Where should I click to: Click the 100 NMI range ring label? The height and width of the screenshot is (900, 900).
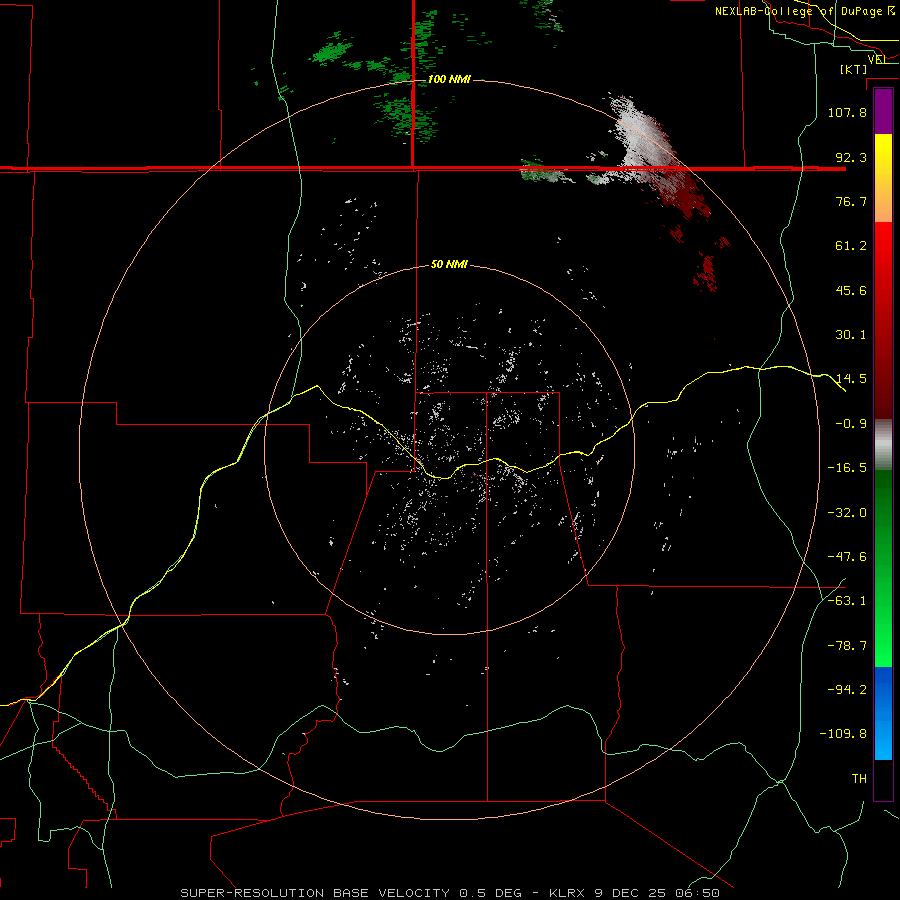[449, 79]
